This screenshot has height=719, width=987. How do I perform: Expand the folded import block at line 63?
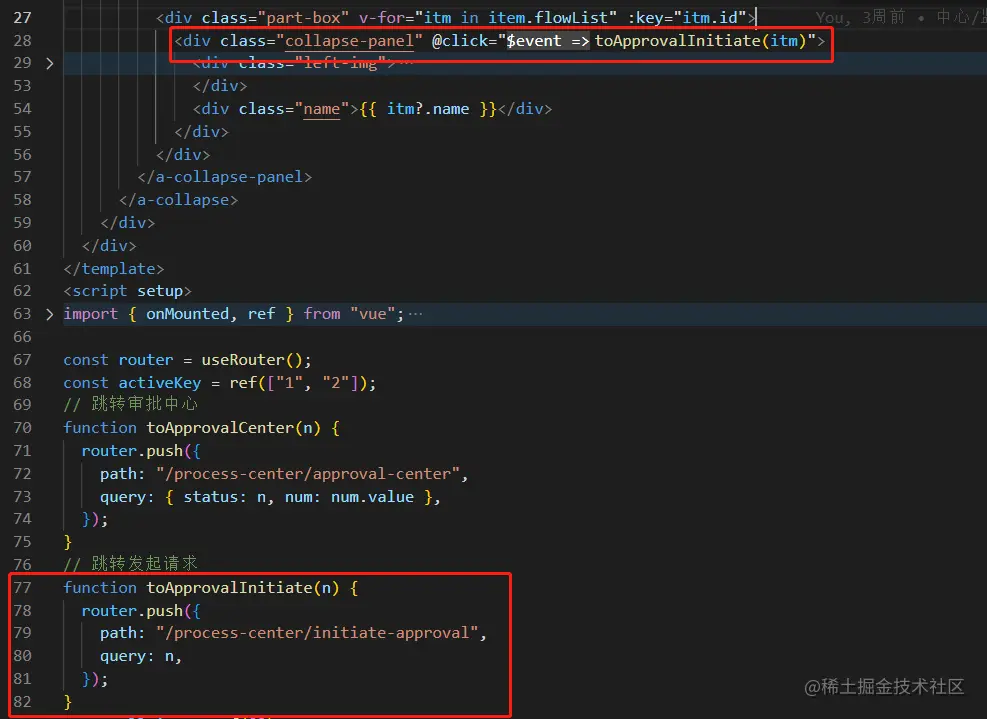pos(50,314)
